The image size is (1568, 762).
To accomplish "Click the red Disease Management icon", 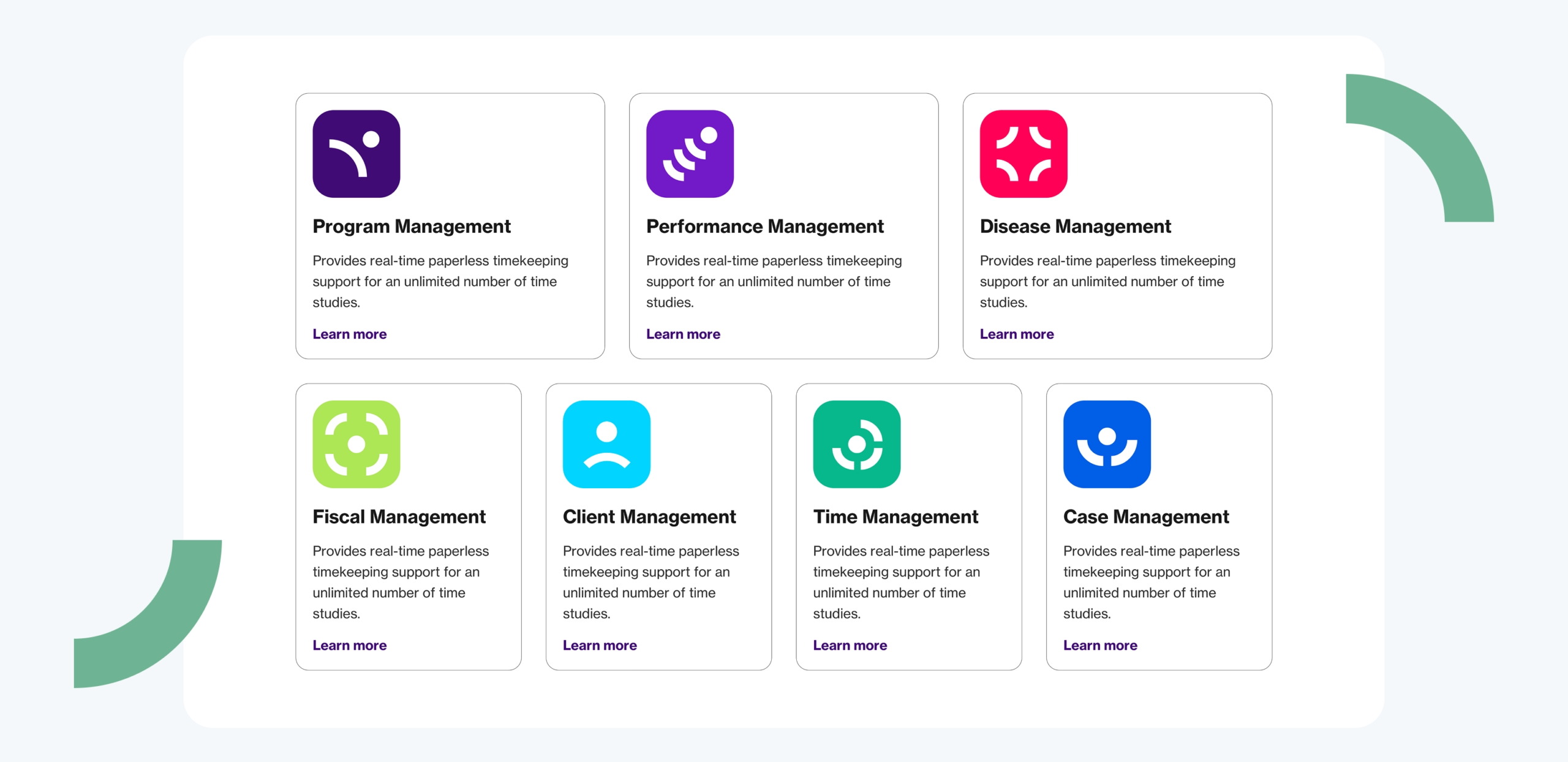I will click(1023, 154).
